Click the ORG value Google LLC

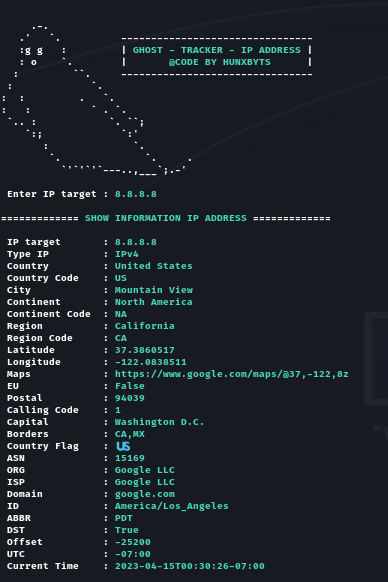[x=144, y=470]
